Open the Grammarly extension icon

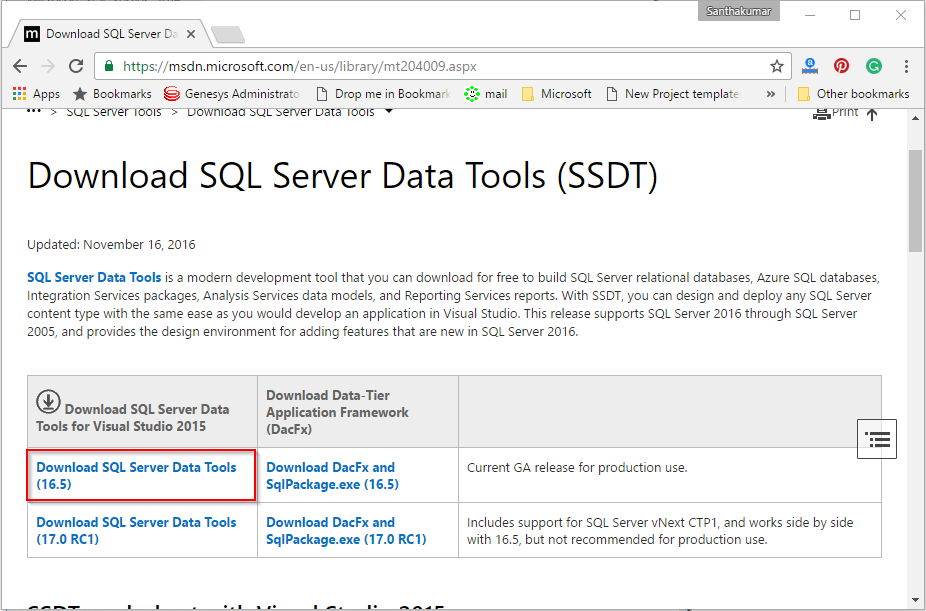point(873,66)
